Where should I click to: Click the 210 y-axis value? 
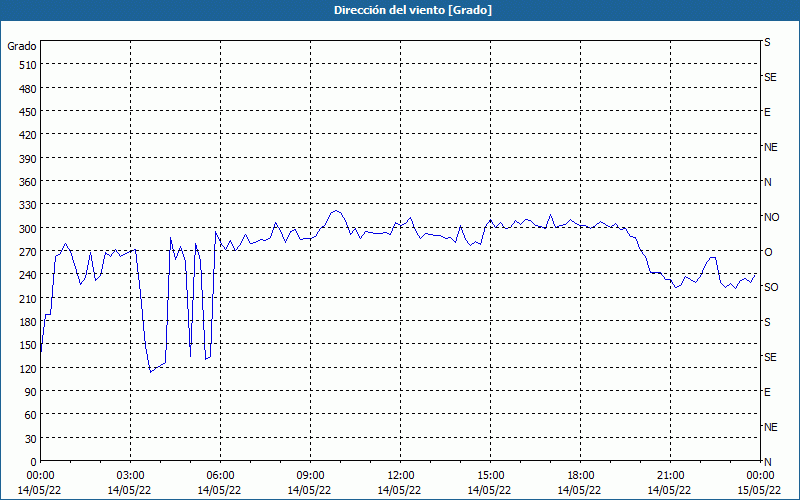point(29,299)
